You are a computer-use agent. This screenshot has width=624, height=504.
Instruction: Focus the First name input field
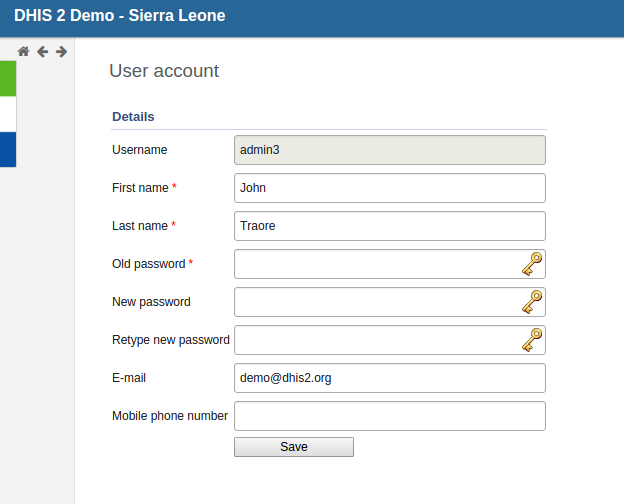pyautogui.click(x=389, y=188)
